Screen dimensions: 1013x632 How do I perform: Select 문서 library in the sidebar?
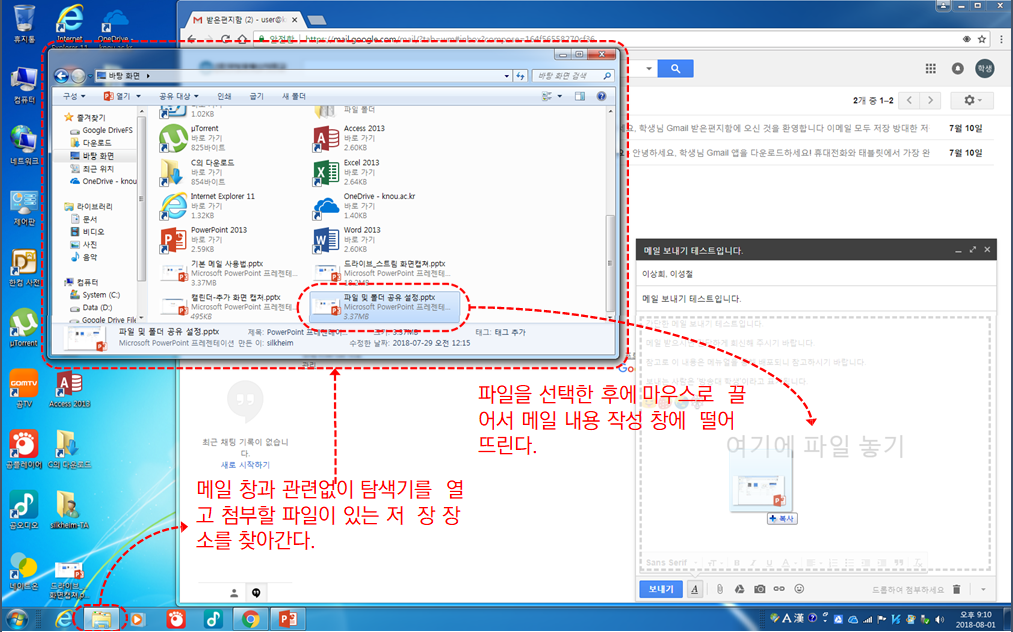click(87, 219)
